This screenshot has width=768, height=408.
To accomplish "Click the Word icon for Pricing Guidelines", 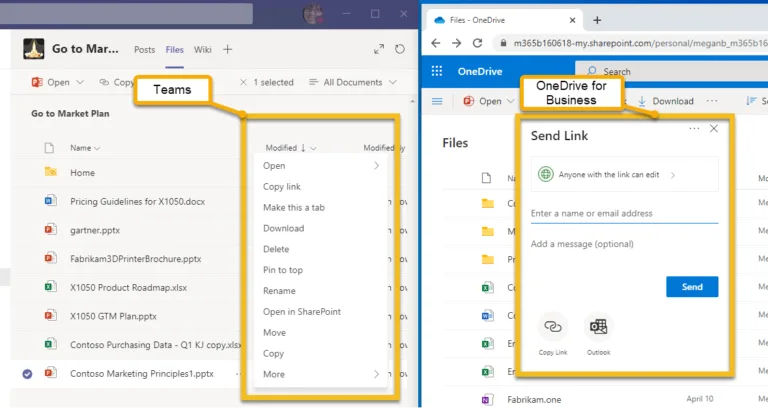I will 50,201.
